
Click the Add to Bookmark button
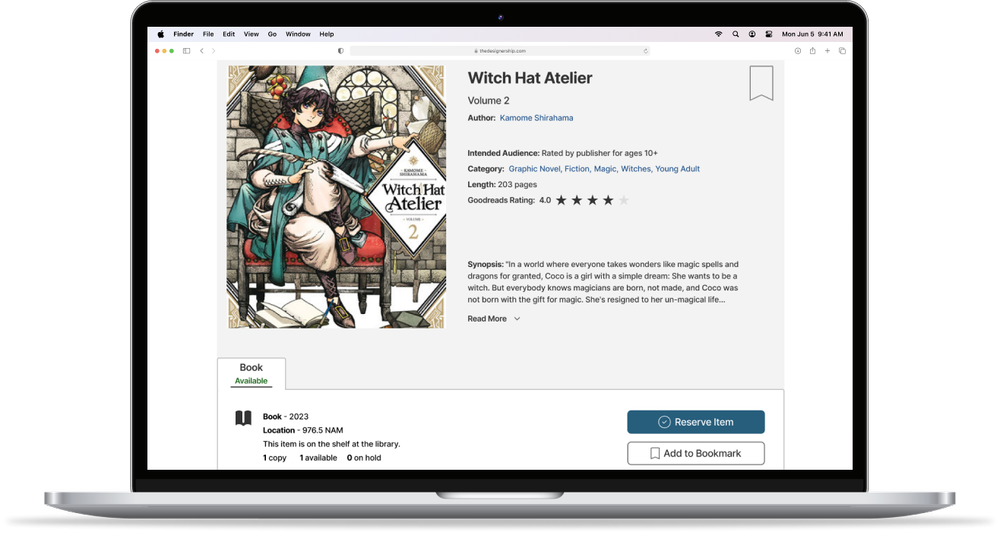(696, 453)
